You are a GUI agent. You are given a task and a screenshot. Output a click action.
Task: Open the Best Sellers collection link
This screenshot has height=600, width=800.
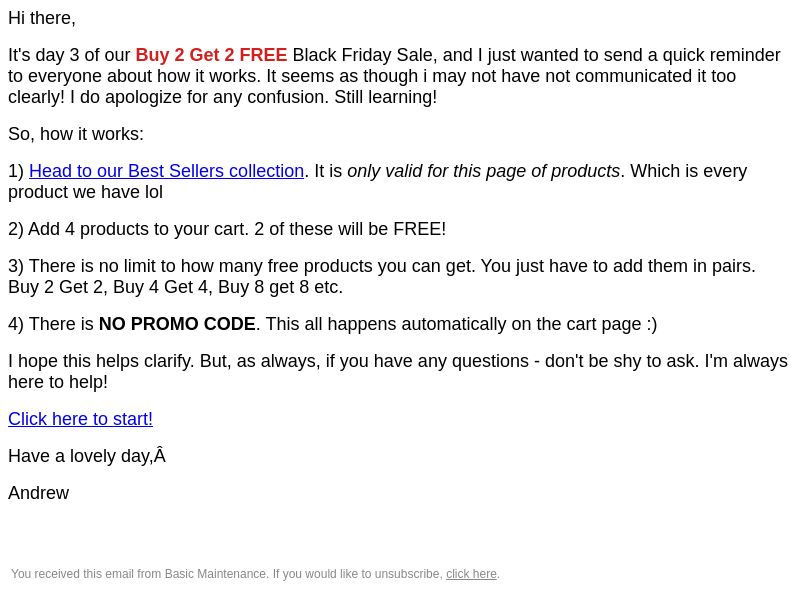click(x=166, y=171)
